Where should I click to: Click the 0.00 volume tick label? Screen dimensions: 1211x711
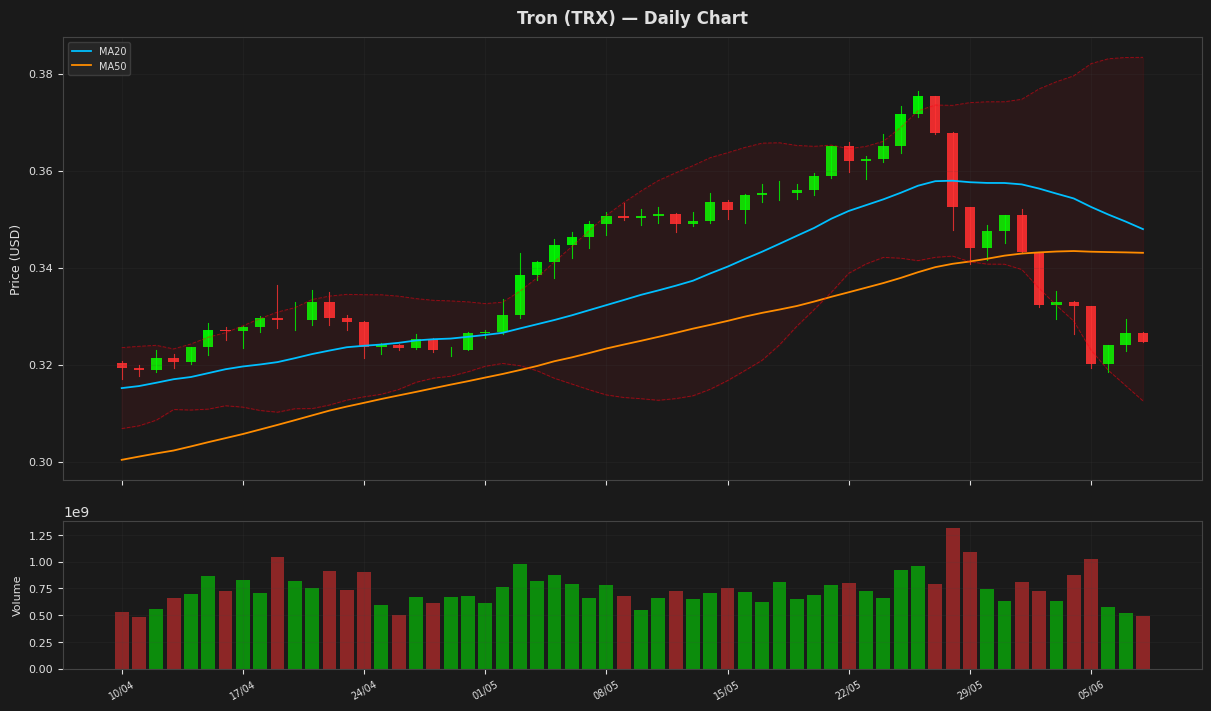click(x=41, y=670)
